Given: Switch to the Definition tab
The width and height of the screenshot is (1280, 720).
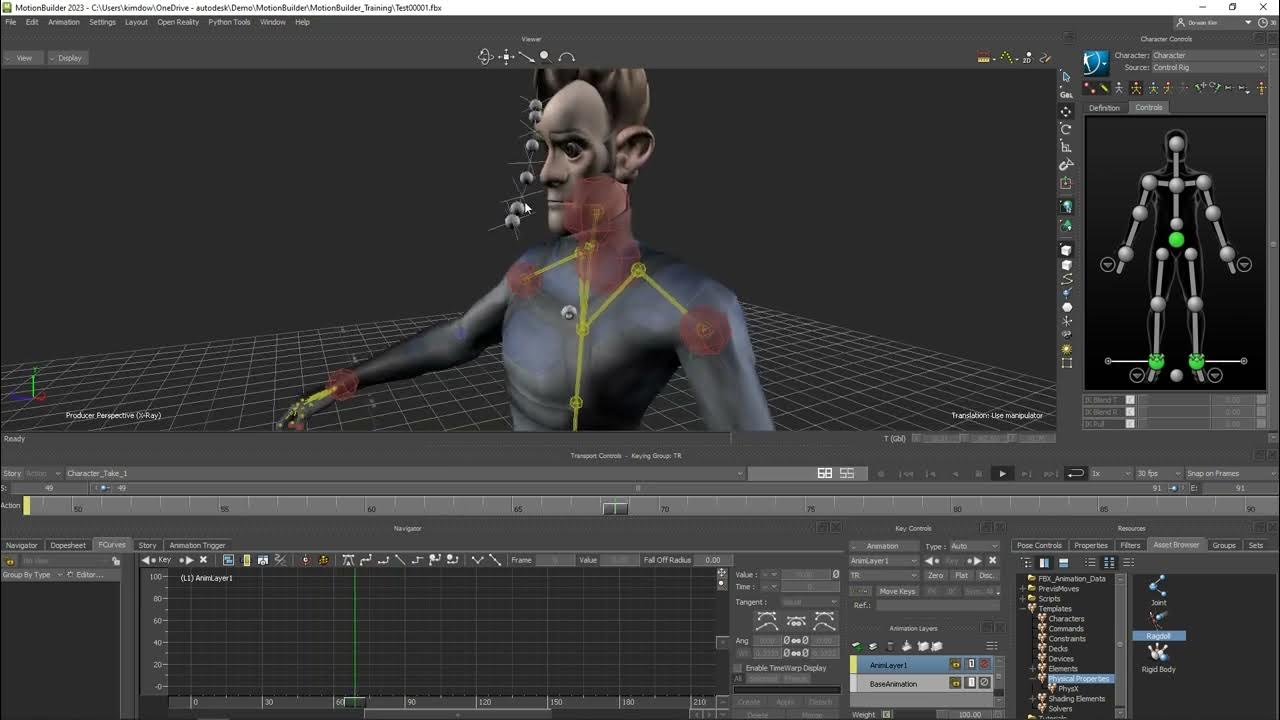Looking at the screenshot, I should coord(1104,108).
